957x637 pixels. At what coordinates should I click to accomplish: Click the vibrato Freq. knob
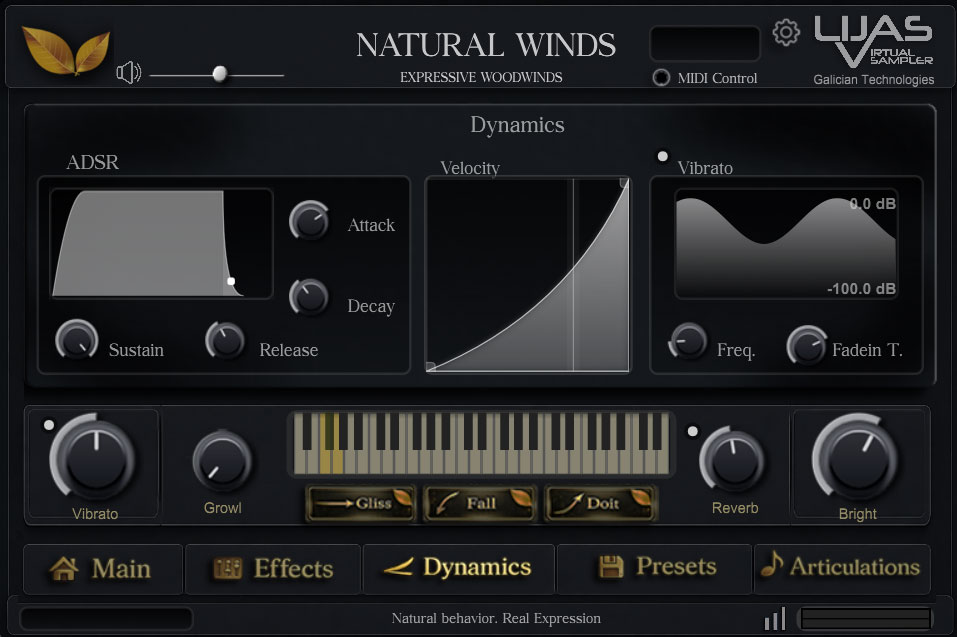(x=688, y=341)
